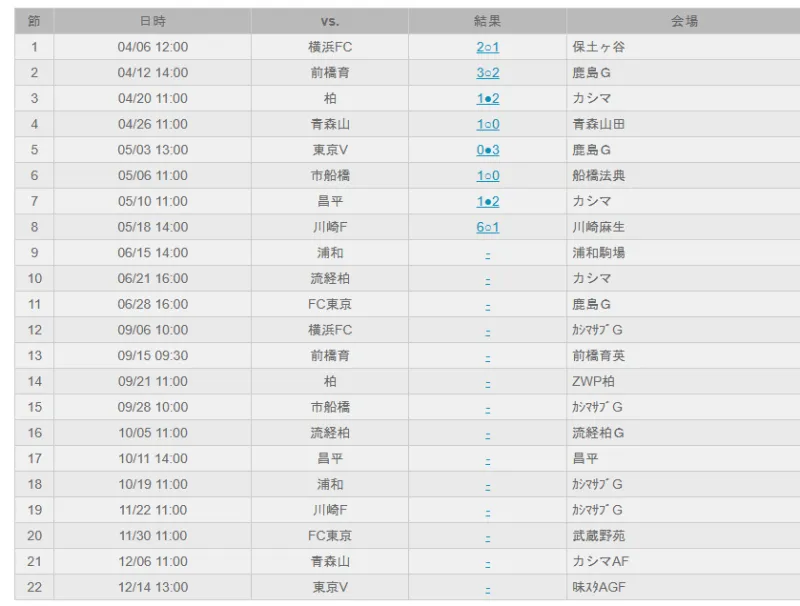The width and height of the screenshot is (800, 606).
Task: Click the venue 川崎麻生
Action: (598, 227)
